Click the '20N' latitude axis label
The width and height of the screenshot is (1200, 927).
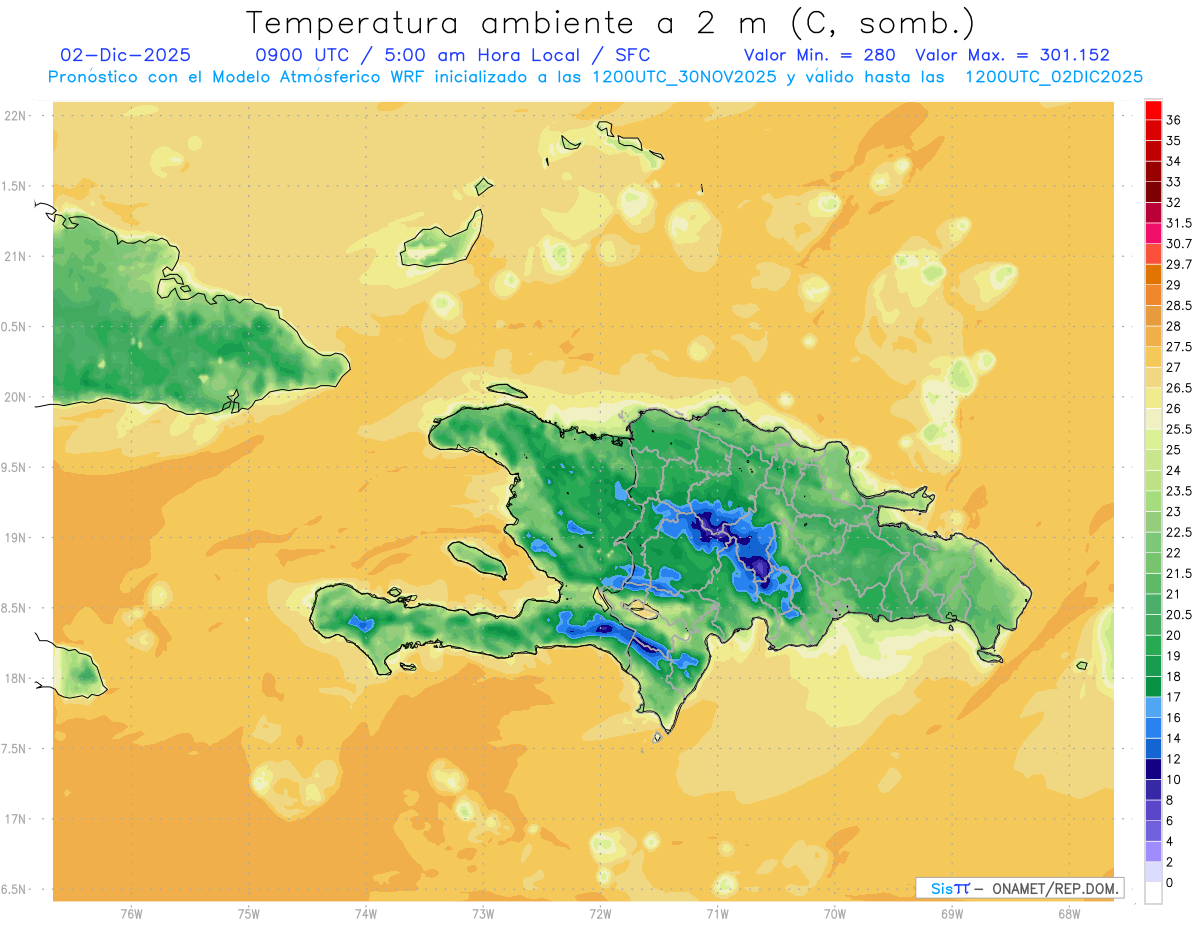click(14, 397)
